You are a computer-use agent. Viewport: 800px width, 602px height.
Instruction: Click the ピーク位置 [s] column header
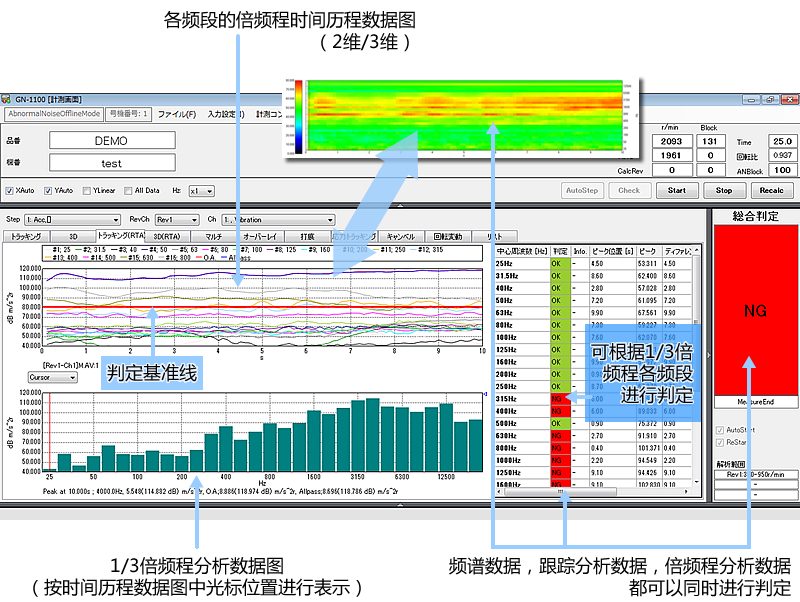pyautogui.click(x=613, y=252)
